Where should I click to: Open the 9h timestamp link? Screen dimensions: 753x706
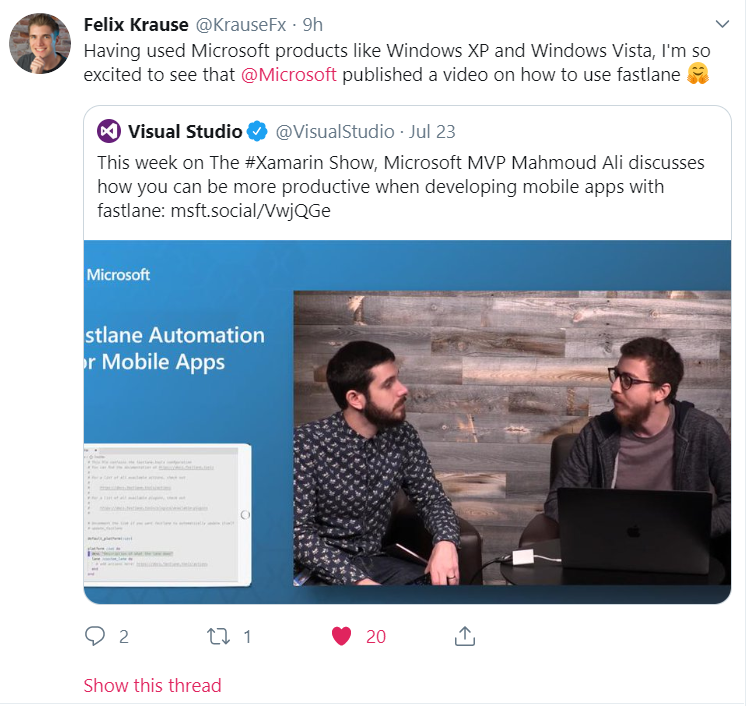313,24
